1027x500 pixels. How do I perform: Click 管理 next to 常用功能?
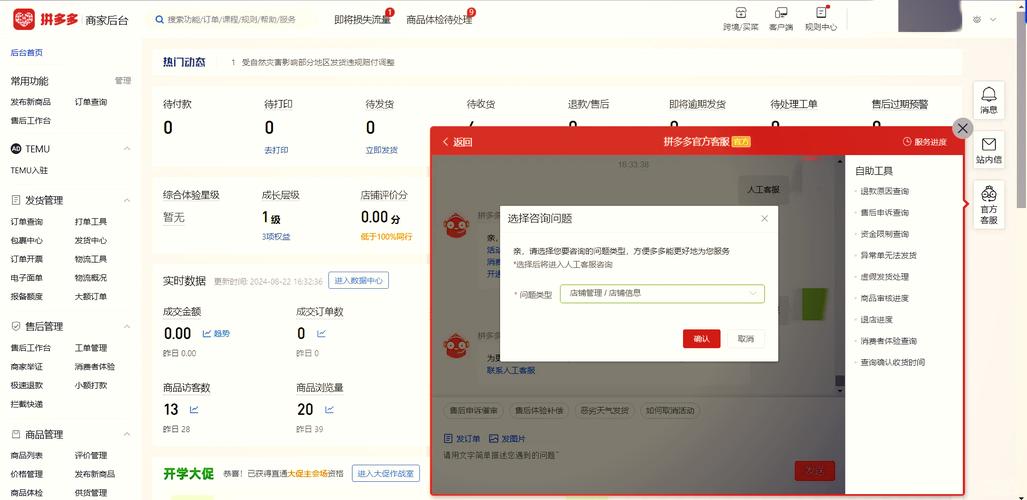[123, 81]
